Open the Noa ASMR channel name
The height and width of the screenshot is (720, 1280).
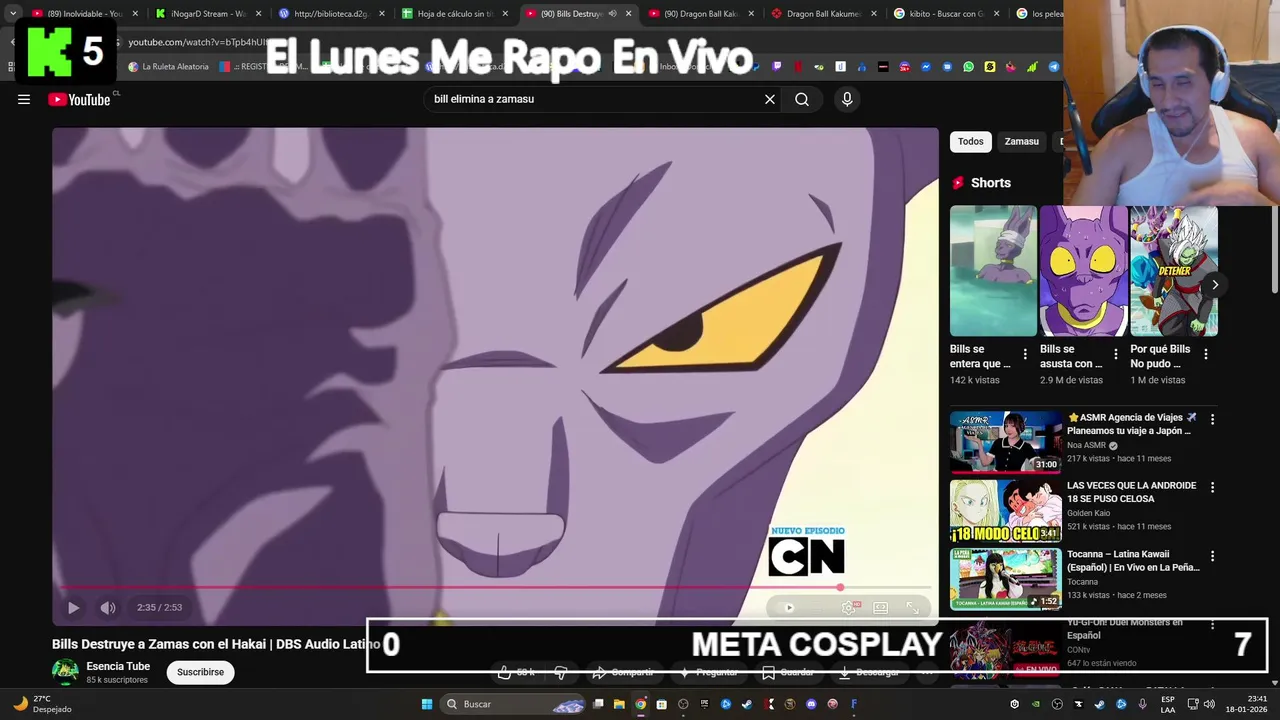point(1087,446)
